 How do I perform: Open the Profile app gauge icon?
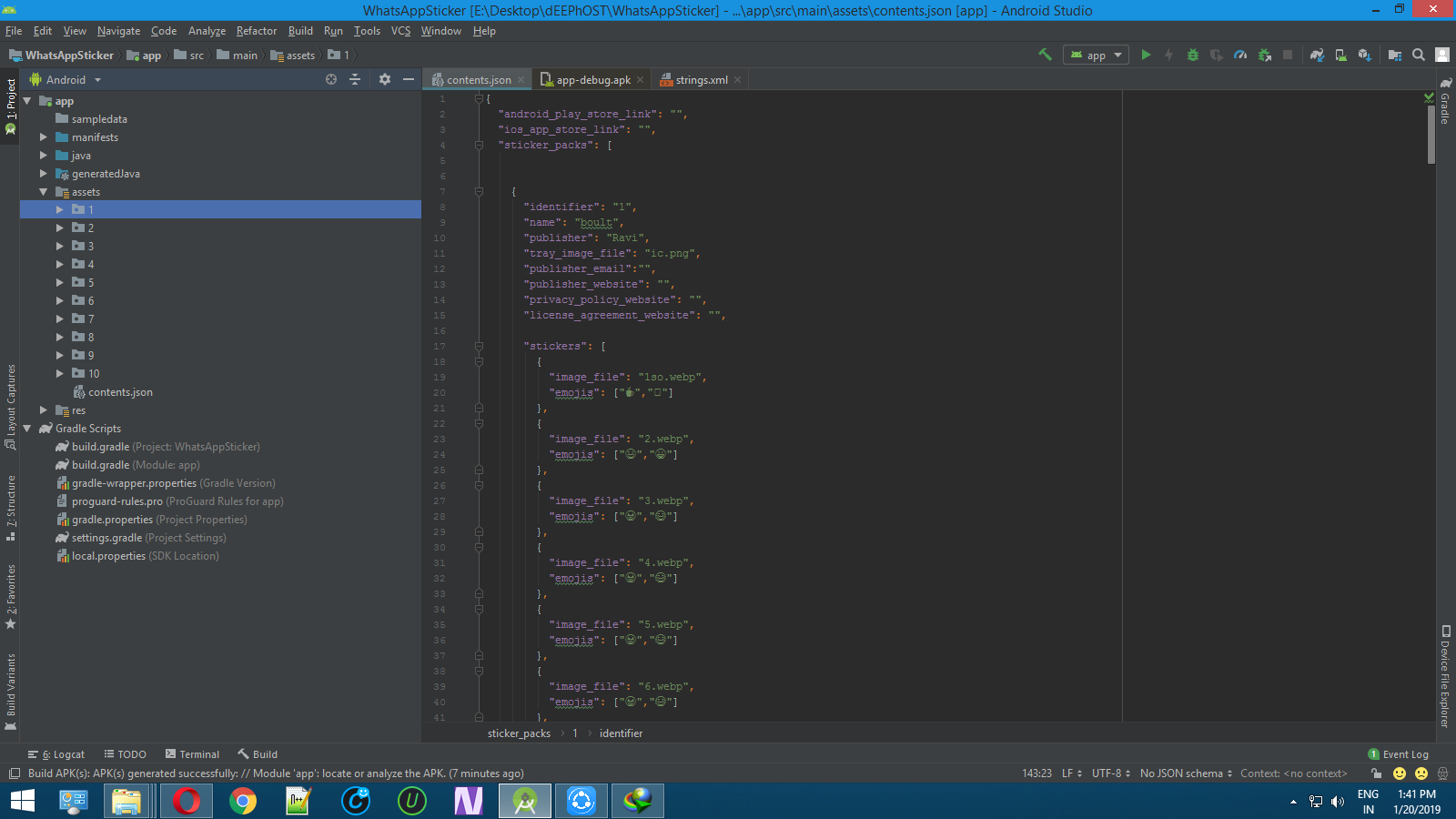point(1240,55)
